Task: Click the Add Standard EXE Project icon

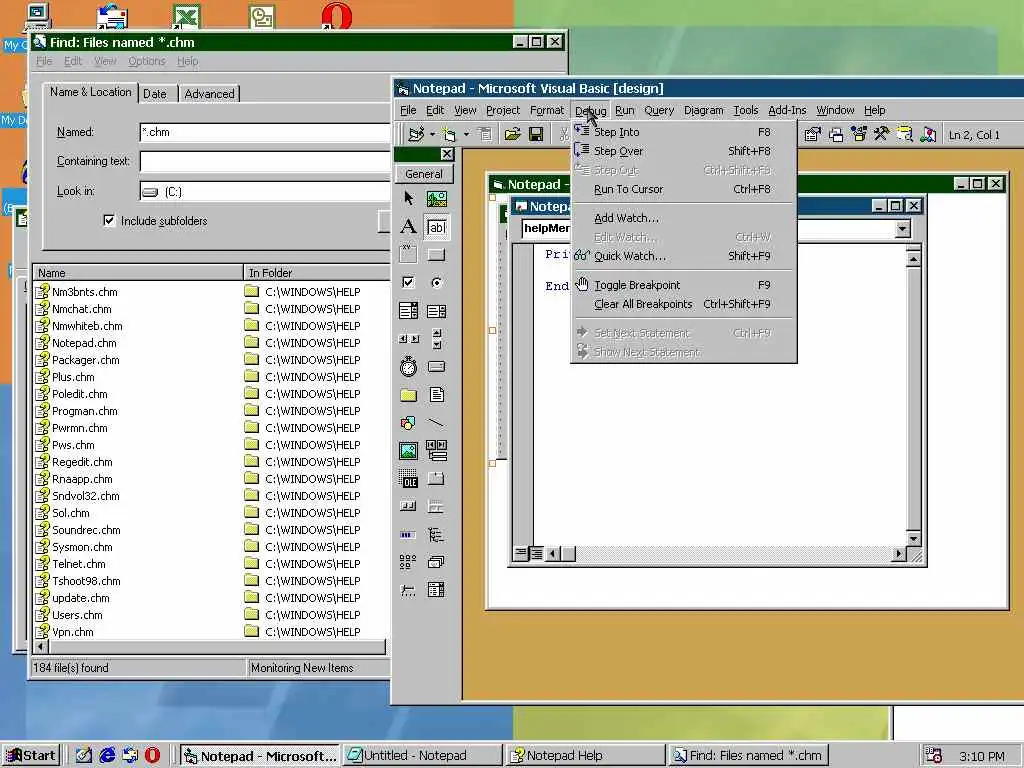Action: point(416,135)
